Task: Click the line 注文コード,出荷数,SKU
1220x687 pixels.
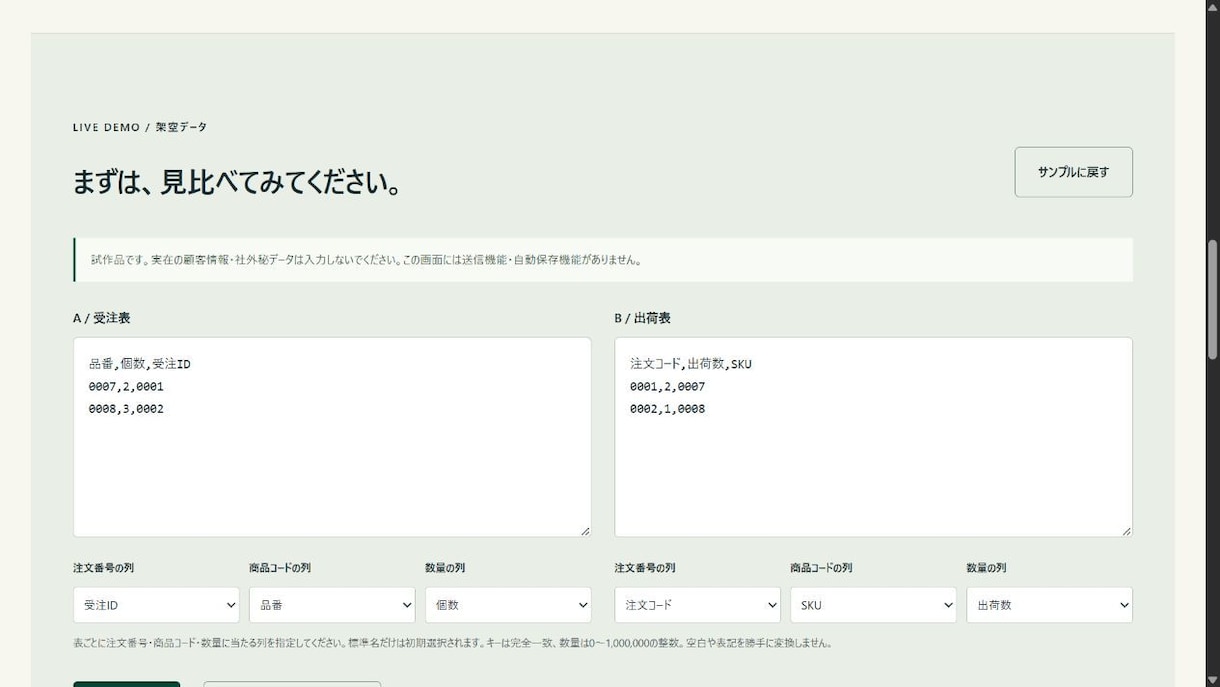Action: [690, 364]
